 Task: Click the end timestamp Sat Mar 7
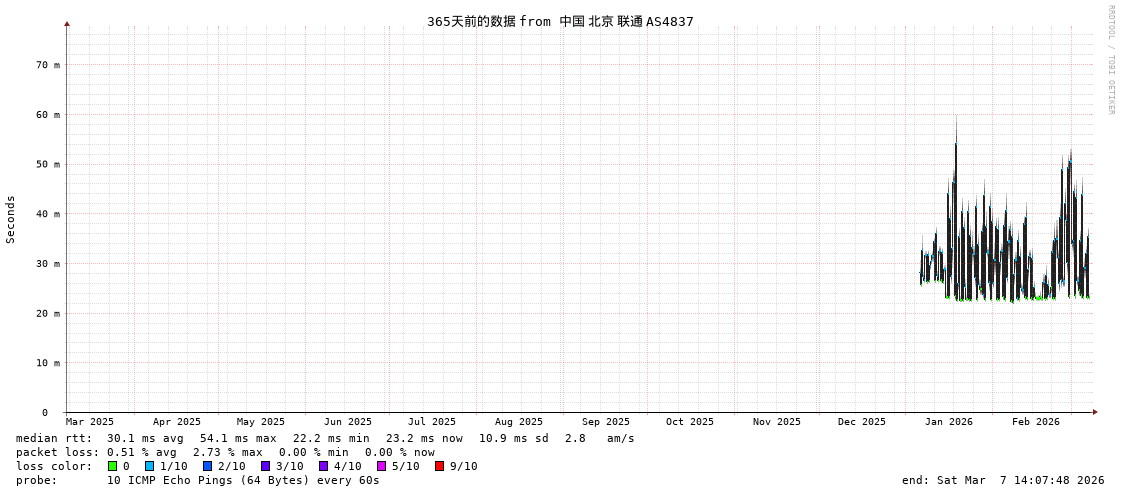[1002, 480]
